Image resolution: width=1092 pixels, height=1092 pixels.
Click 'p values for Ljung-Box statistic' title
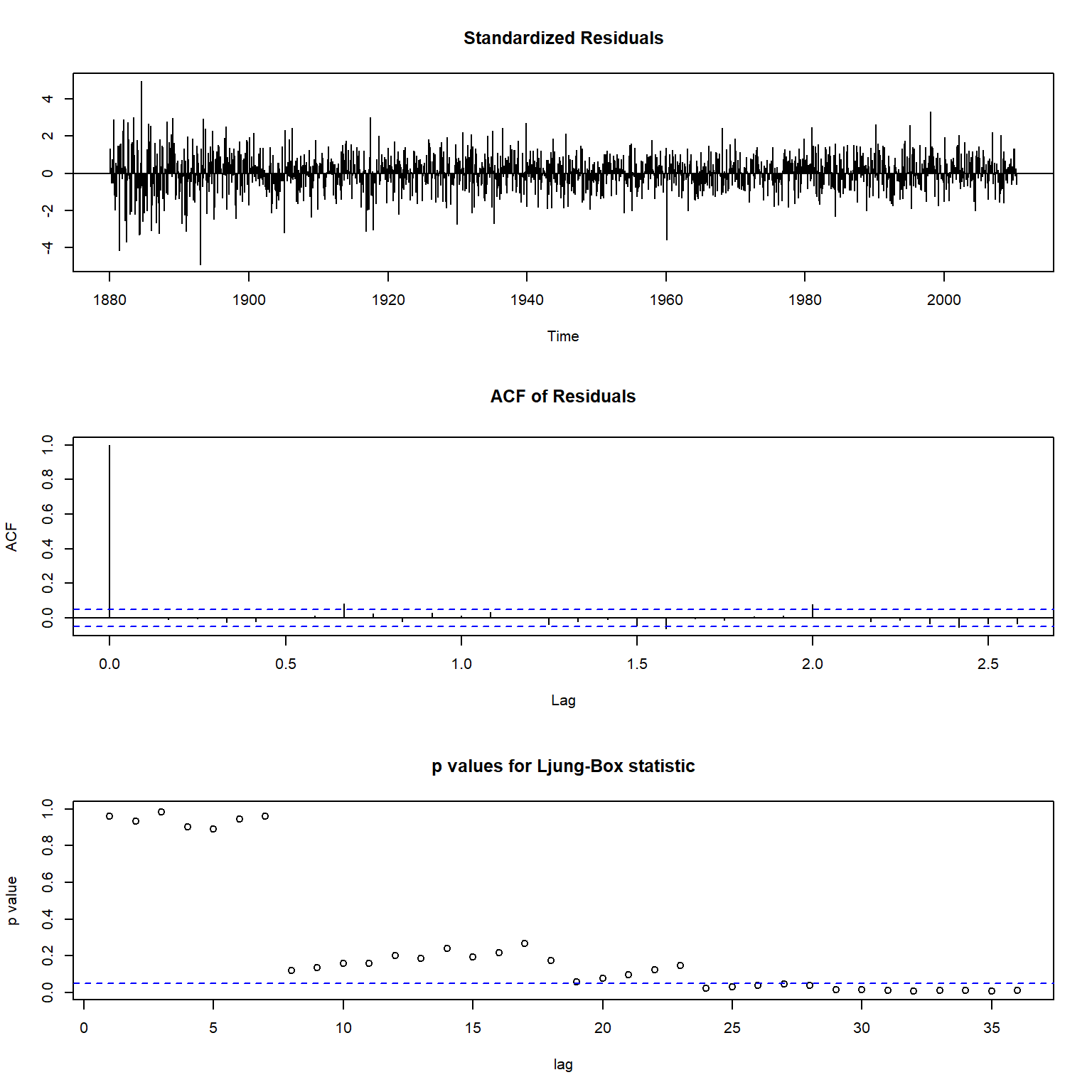(x=563, y=766)
